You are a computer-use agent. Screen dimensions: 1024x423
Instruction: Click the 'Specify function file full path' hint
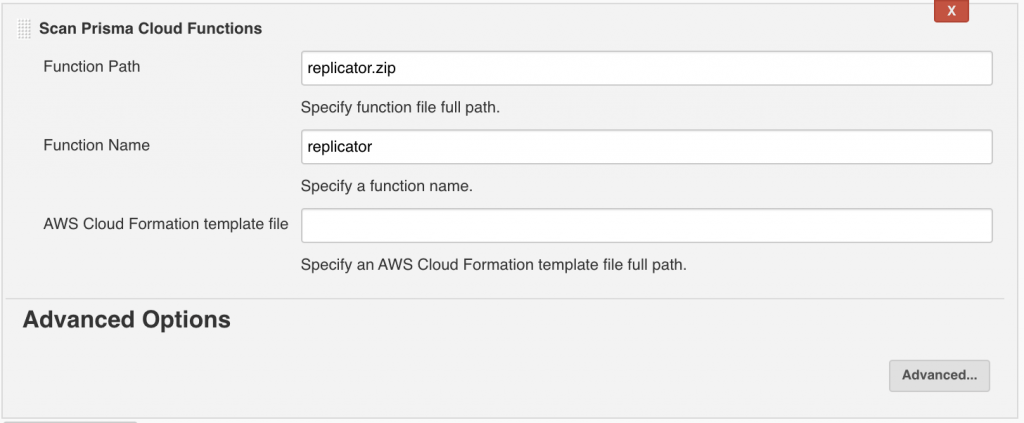pos(400,107)
